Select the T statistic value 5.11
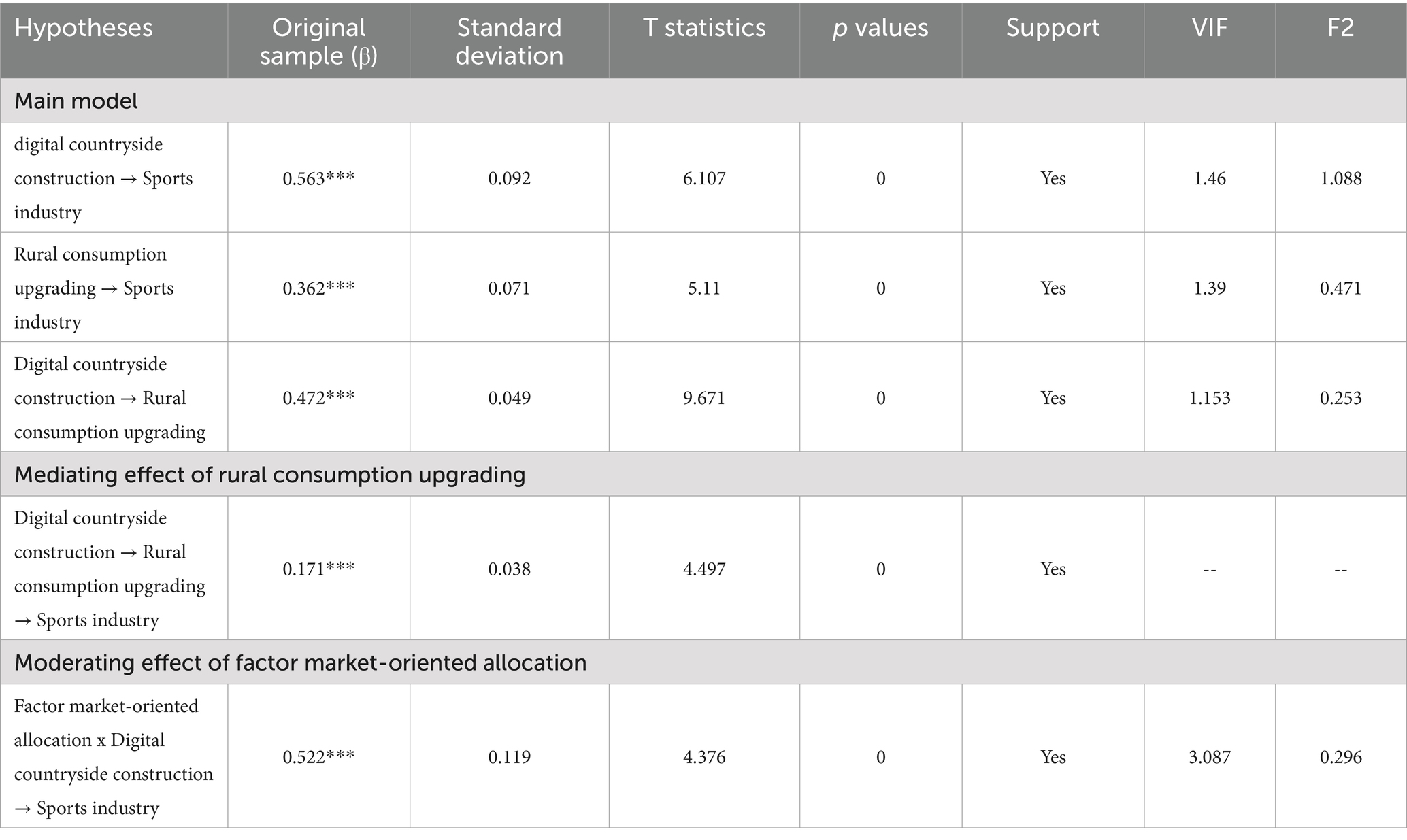The height and width of the screenshot is (840, 1407). pyautogui.click(x=704, y=288)
